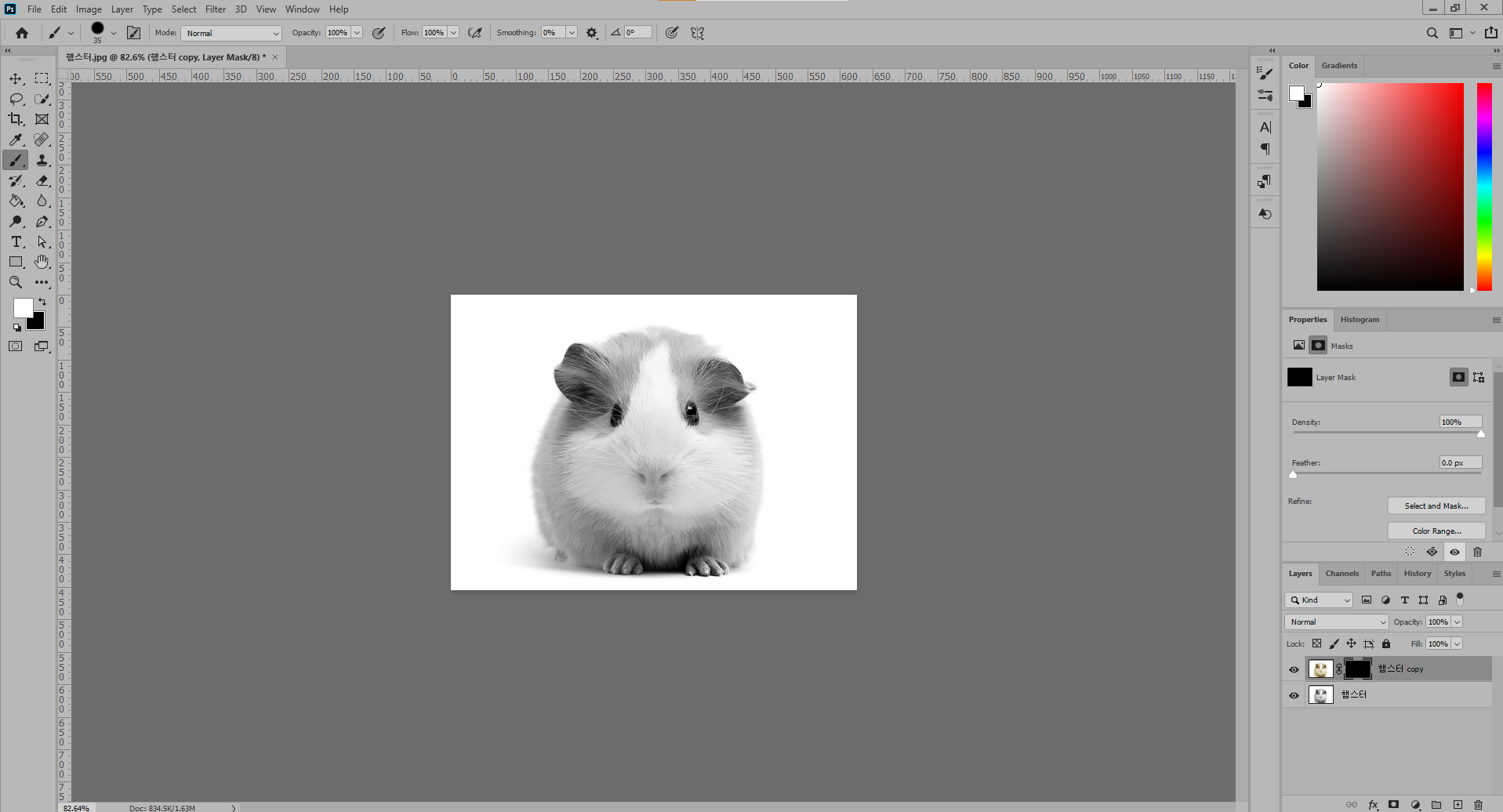The width and height of the screenshot is (1503, 812).
Task: Toggle Quick Mask mode
Action: tap(16, 346)
